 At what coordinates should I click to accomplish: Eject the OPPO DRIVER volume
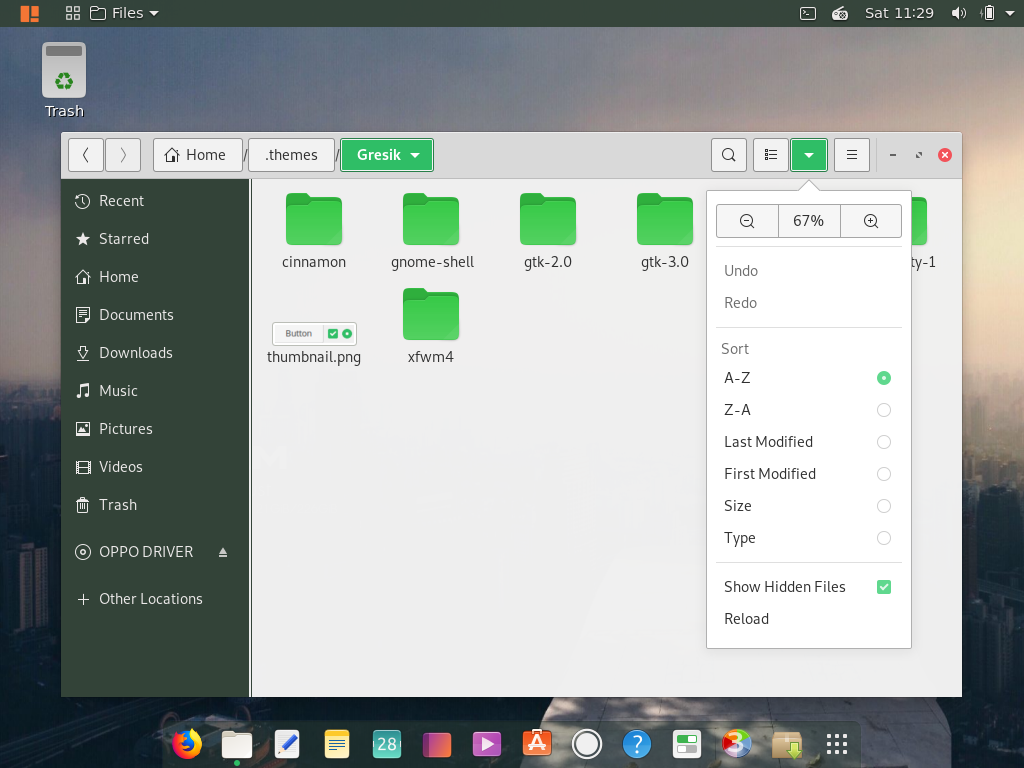[223, 552]
